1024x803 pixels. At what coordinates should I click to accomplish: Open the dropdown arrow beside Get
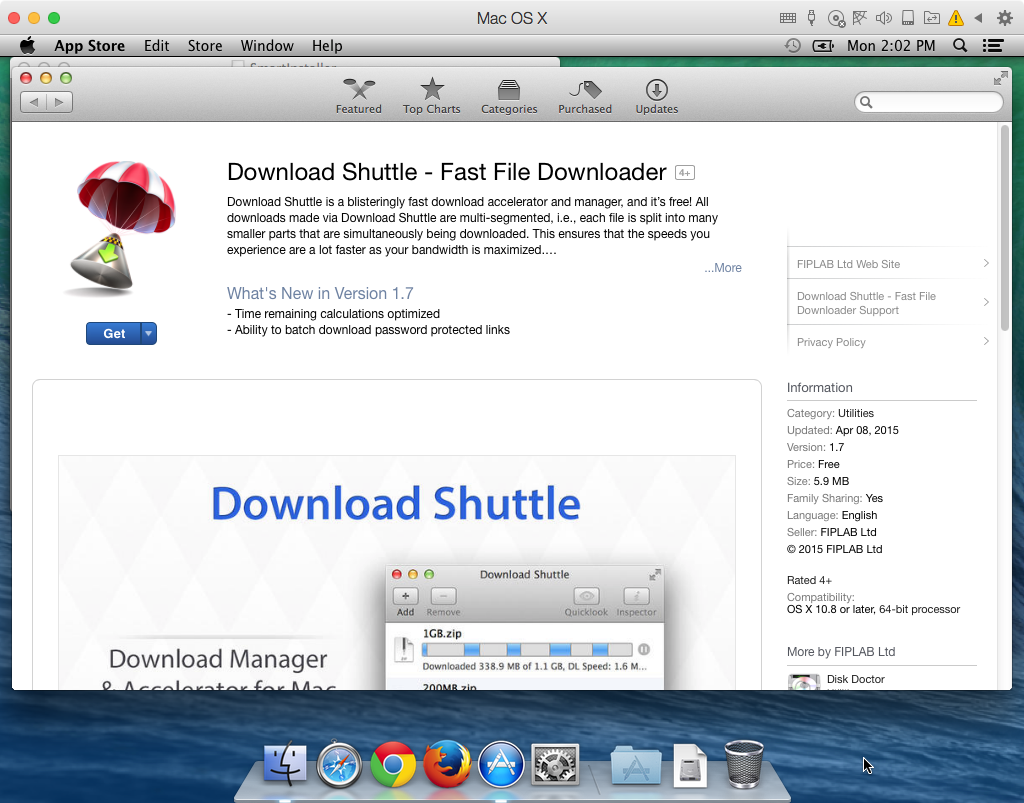point(149,334)
